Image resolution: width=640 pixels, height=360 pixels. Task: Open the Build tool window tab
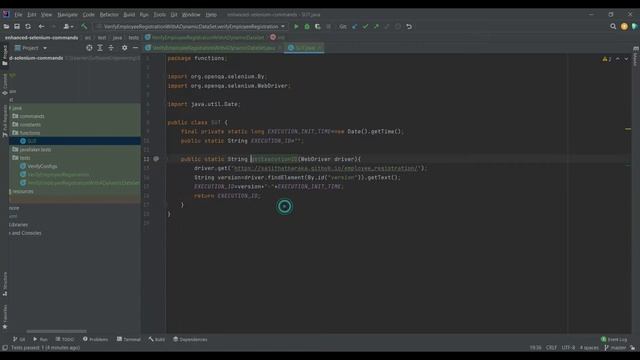157,340
